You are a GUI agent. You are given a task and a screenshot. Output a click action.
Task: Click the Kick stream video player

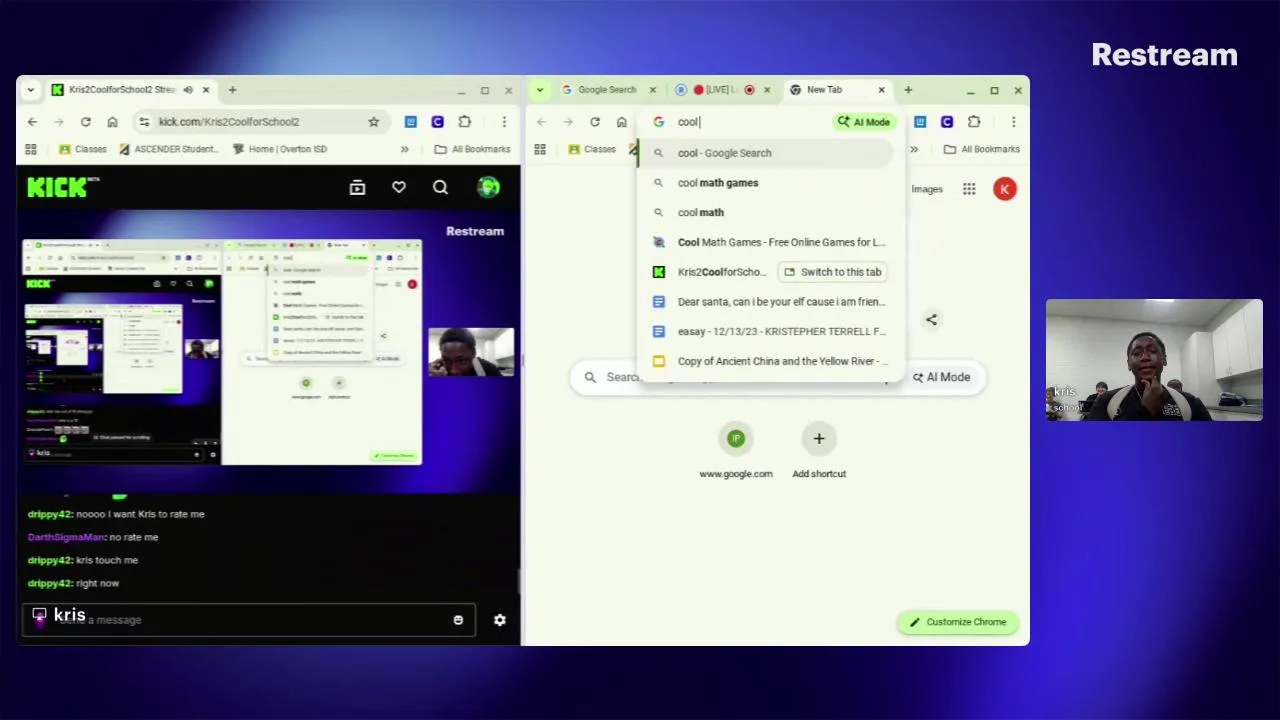click(x=269, y=350)
